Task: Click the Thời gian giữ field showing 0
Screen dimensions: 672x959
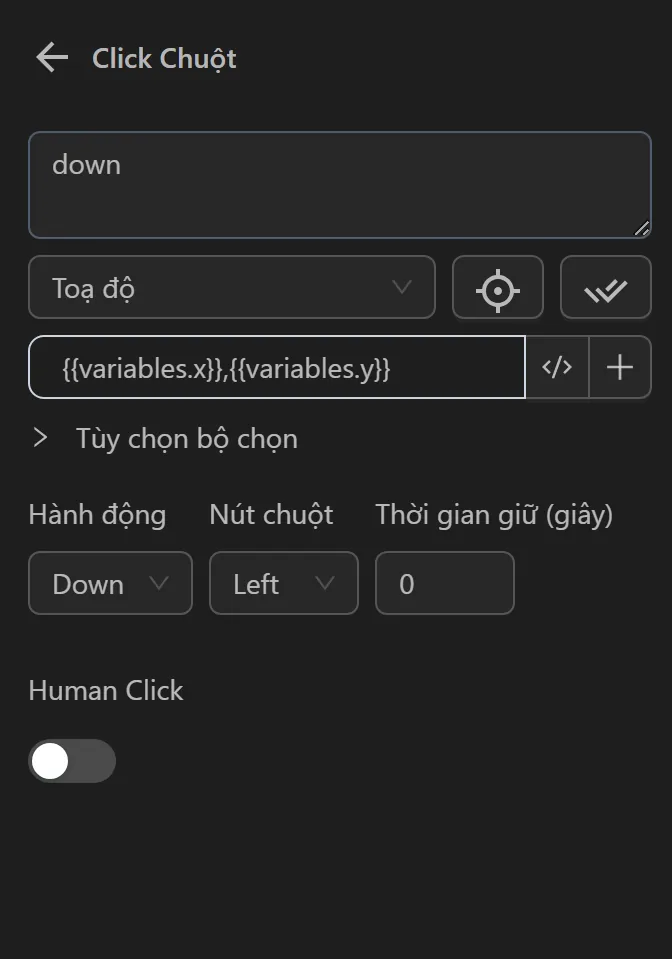Action: 444,583
